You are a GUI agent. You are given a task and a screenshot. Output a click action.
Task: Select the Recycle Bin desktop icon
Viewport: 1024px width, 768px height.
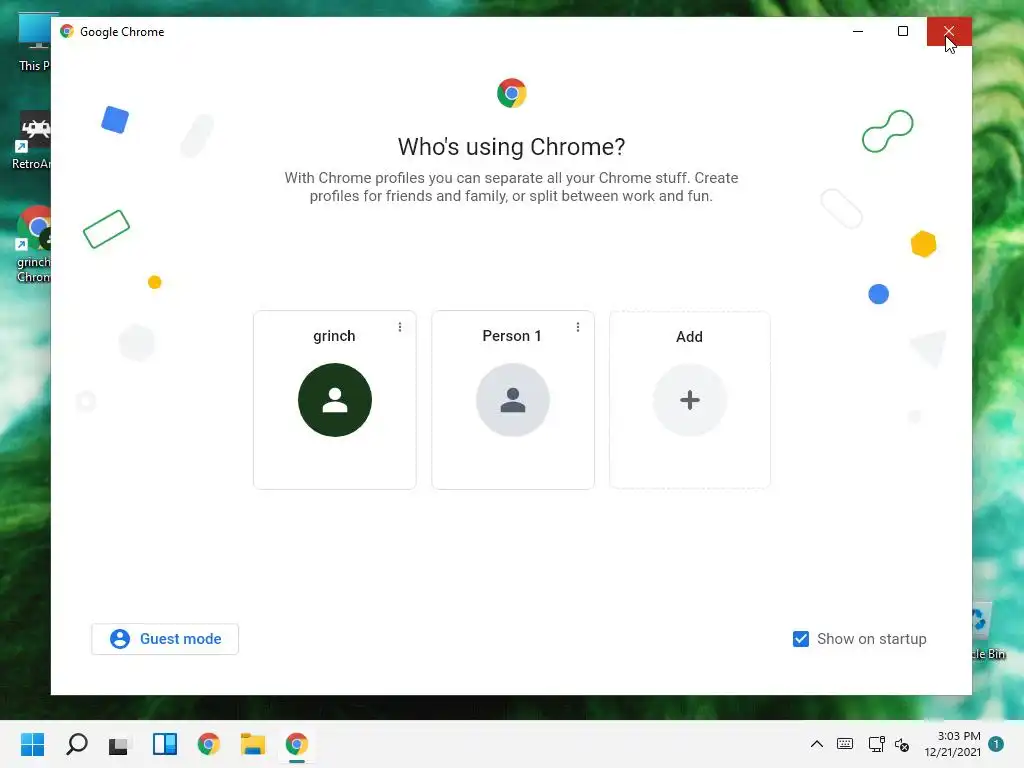coord(987,632)
